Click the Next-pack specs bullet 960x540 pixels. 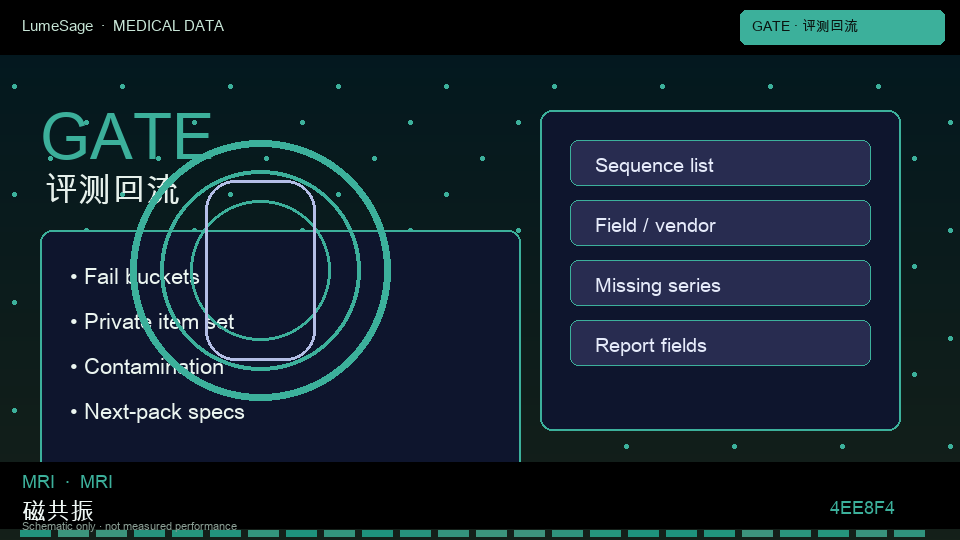click(x=157, y=412)
